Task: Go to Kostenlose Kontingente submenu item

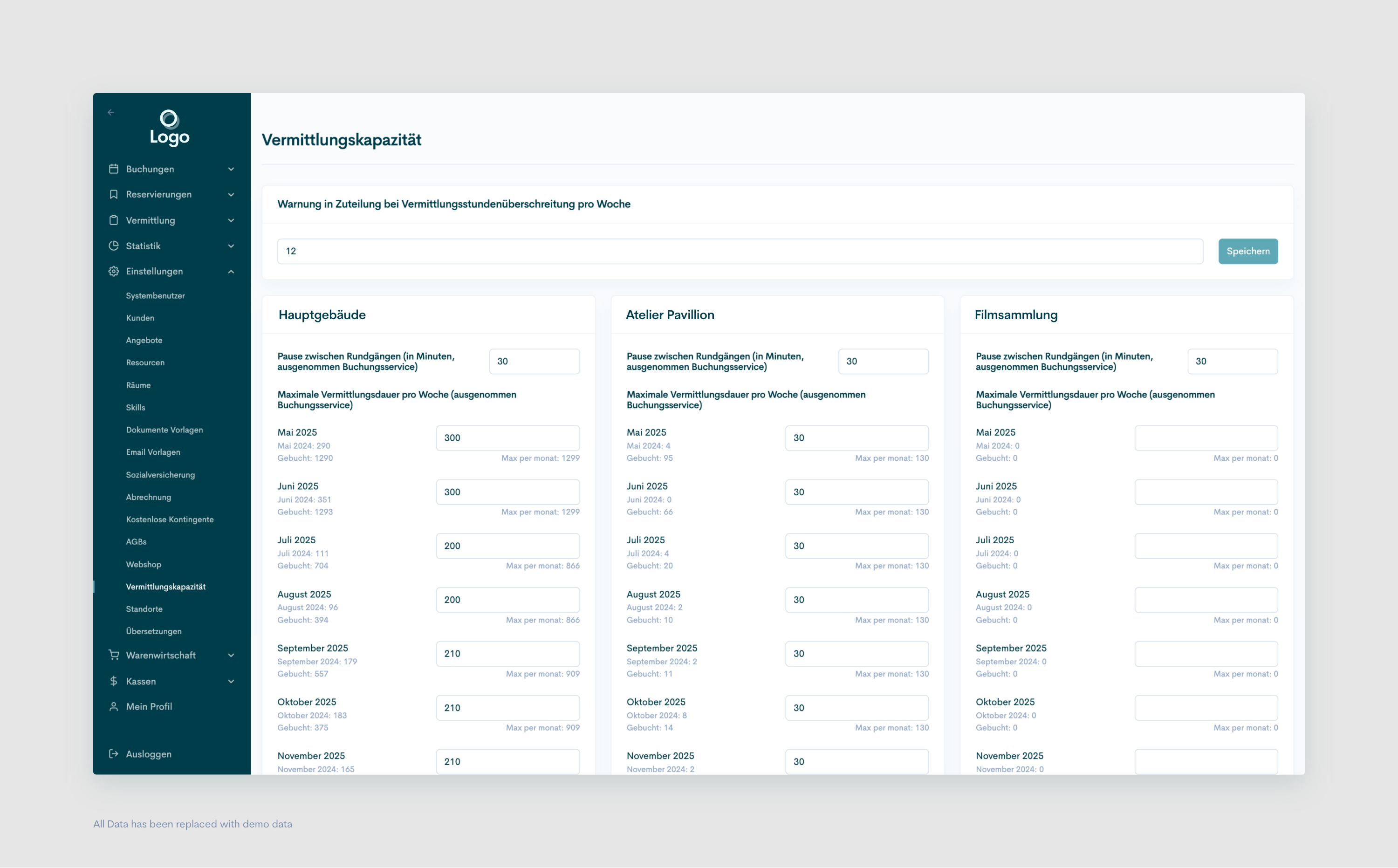Action: 169,519
